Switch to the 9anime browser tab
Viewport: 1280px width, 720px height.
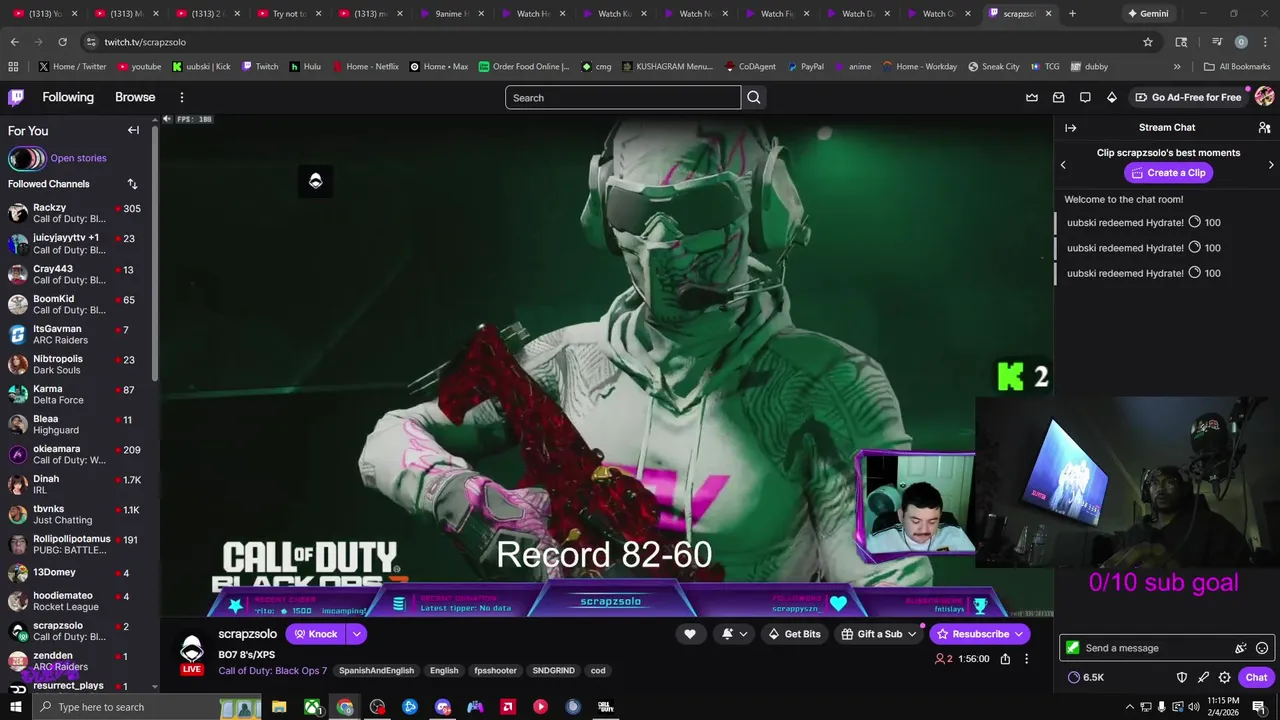point(453,14)
